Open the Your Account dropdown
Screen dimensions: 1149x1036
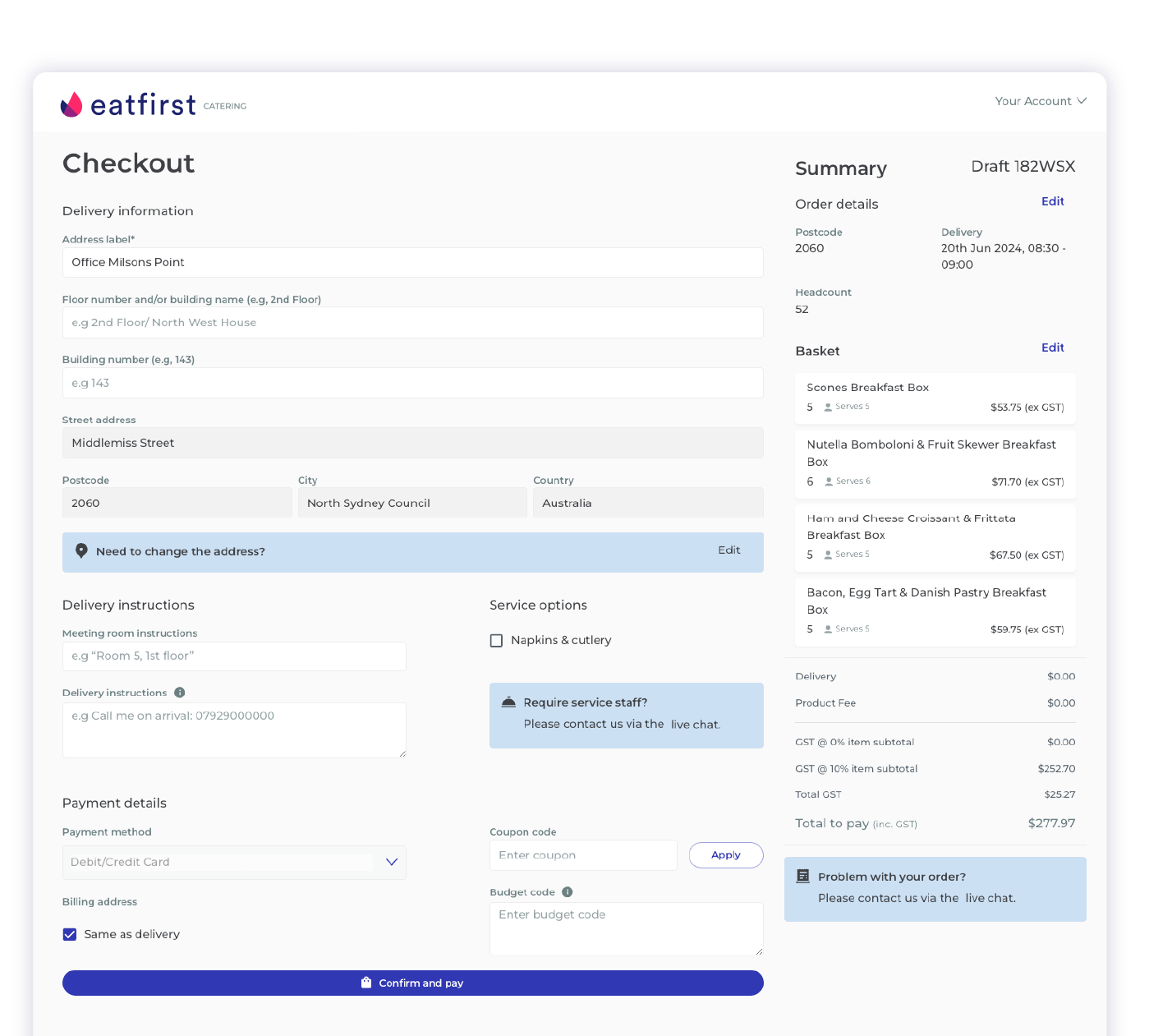pos(1041,101)
